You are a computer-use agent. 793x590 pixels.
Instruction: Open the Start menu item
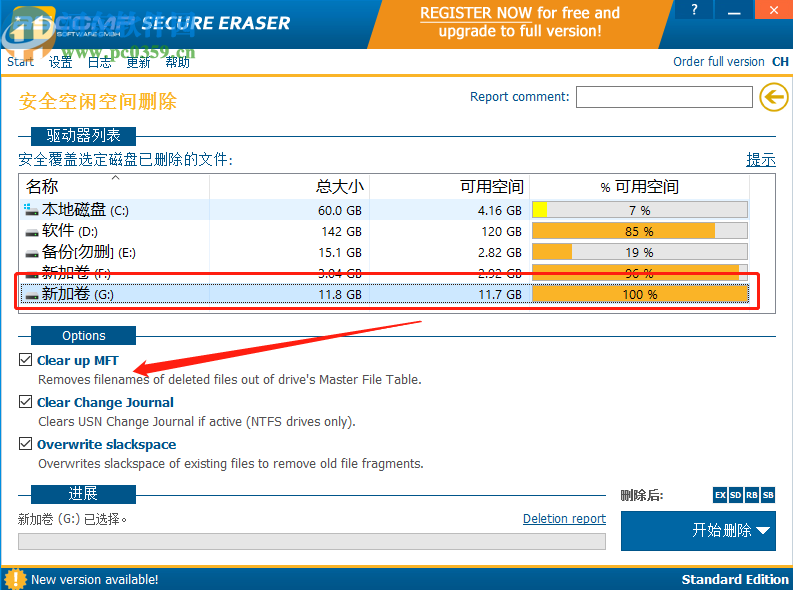point(20,62)
